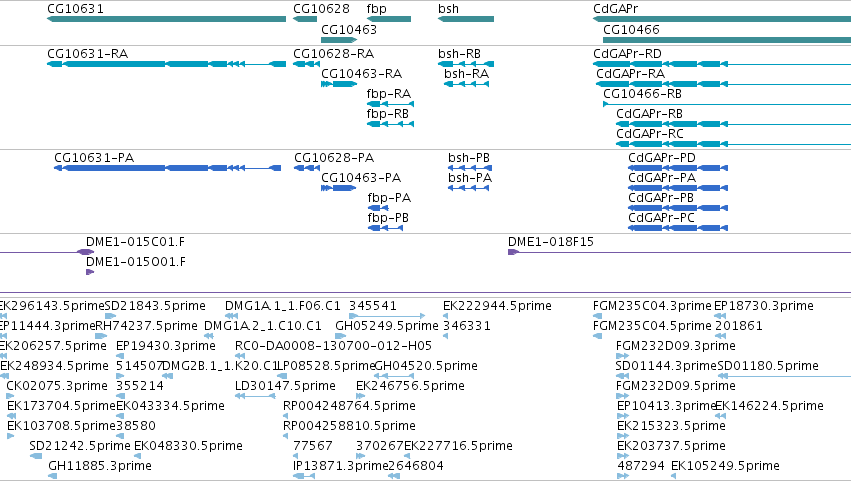Image resolution: width=851 pixels, height=481 pixels.
Task: Select transcript bsh-RA
Action: [x=467, y=74]
